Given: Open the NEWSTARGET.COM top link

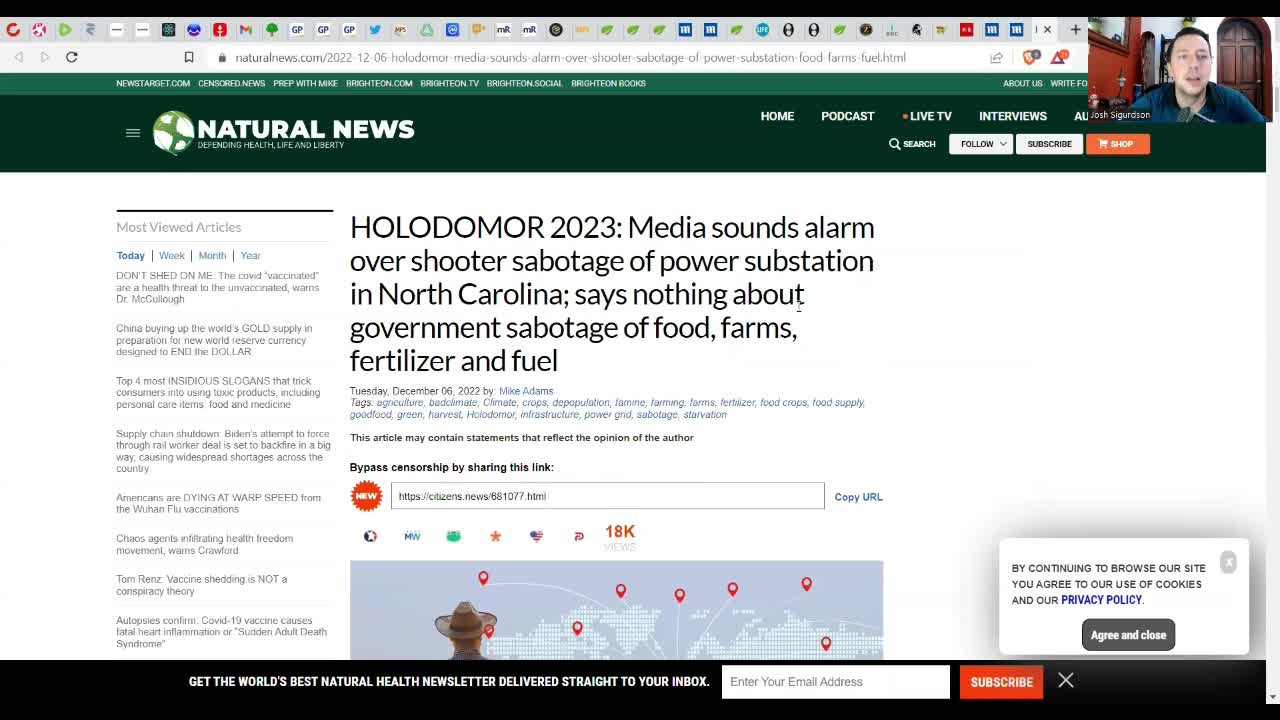Looking at the screenshot, I should tap(153, 83).
